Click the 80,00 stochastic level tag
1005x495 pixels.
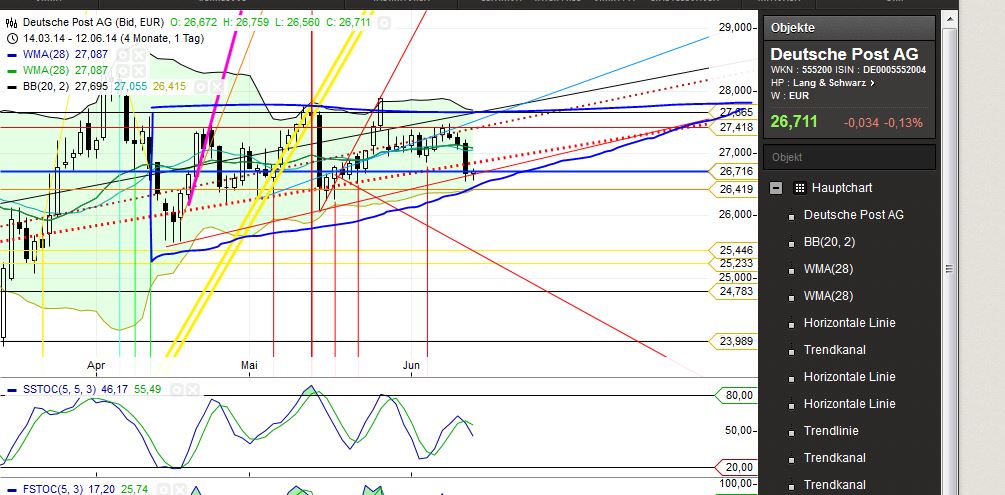pos(738,396)
